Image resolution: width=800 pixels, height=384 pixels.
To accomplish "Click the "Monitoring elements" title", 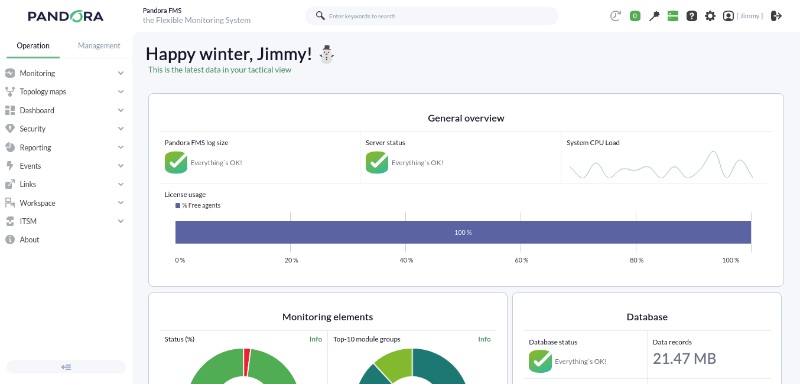I will point(328,317).
